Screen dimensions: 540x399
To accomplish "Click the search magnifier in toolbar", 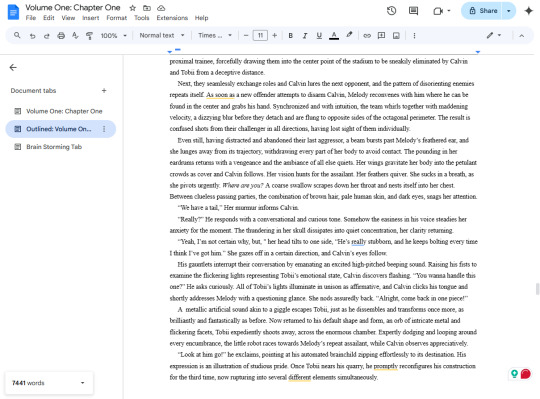I will pyautogui.click(x=17, y=35).
